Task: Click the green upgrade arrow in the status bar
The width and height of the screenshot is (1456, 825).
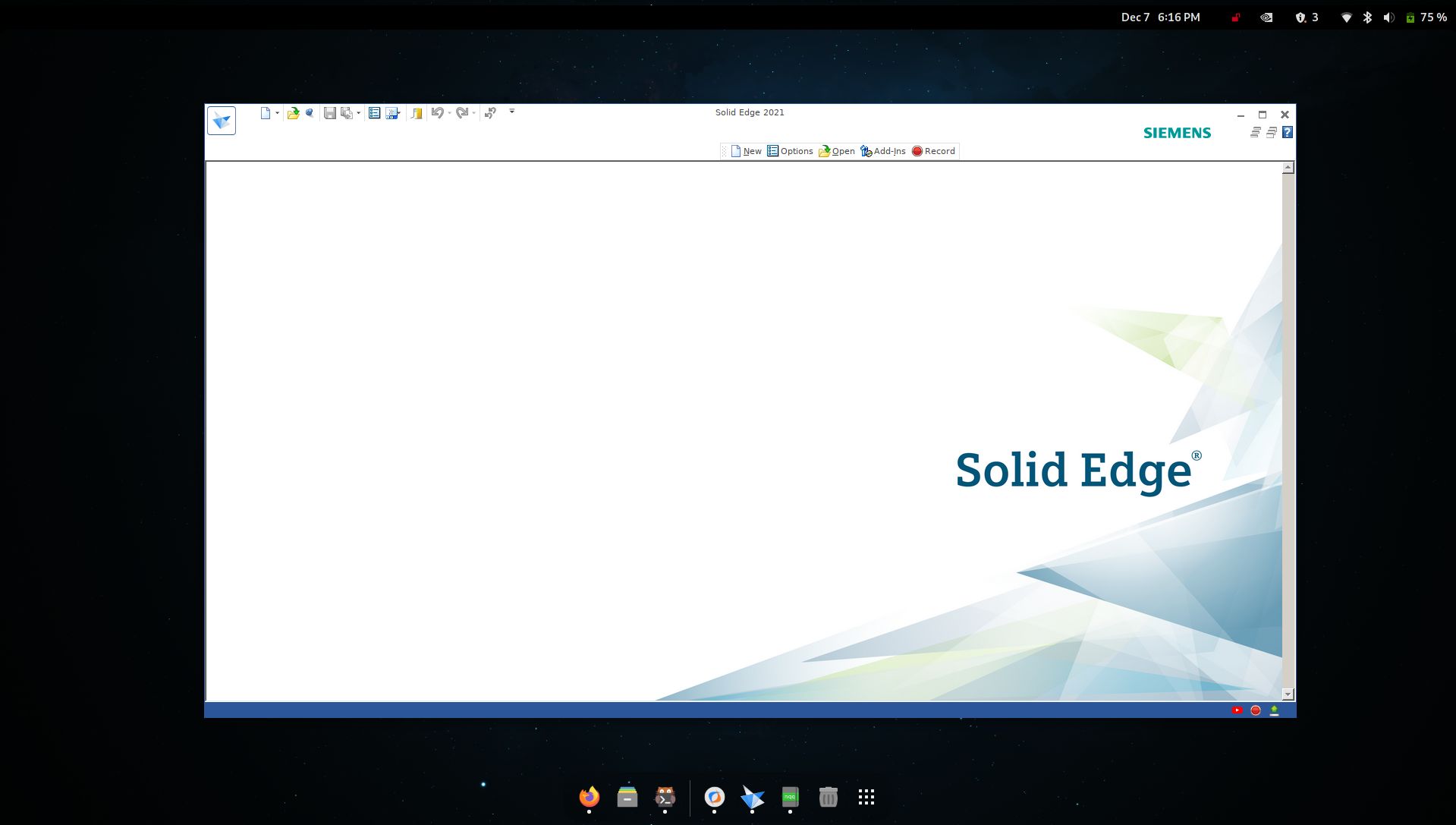Action: (1274, 710)
